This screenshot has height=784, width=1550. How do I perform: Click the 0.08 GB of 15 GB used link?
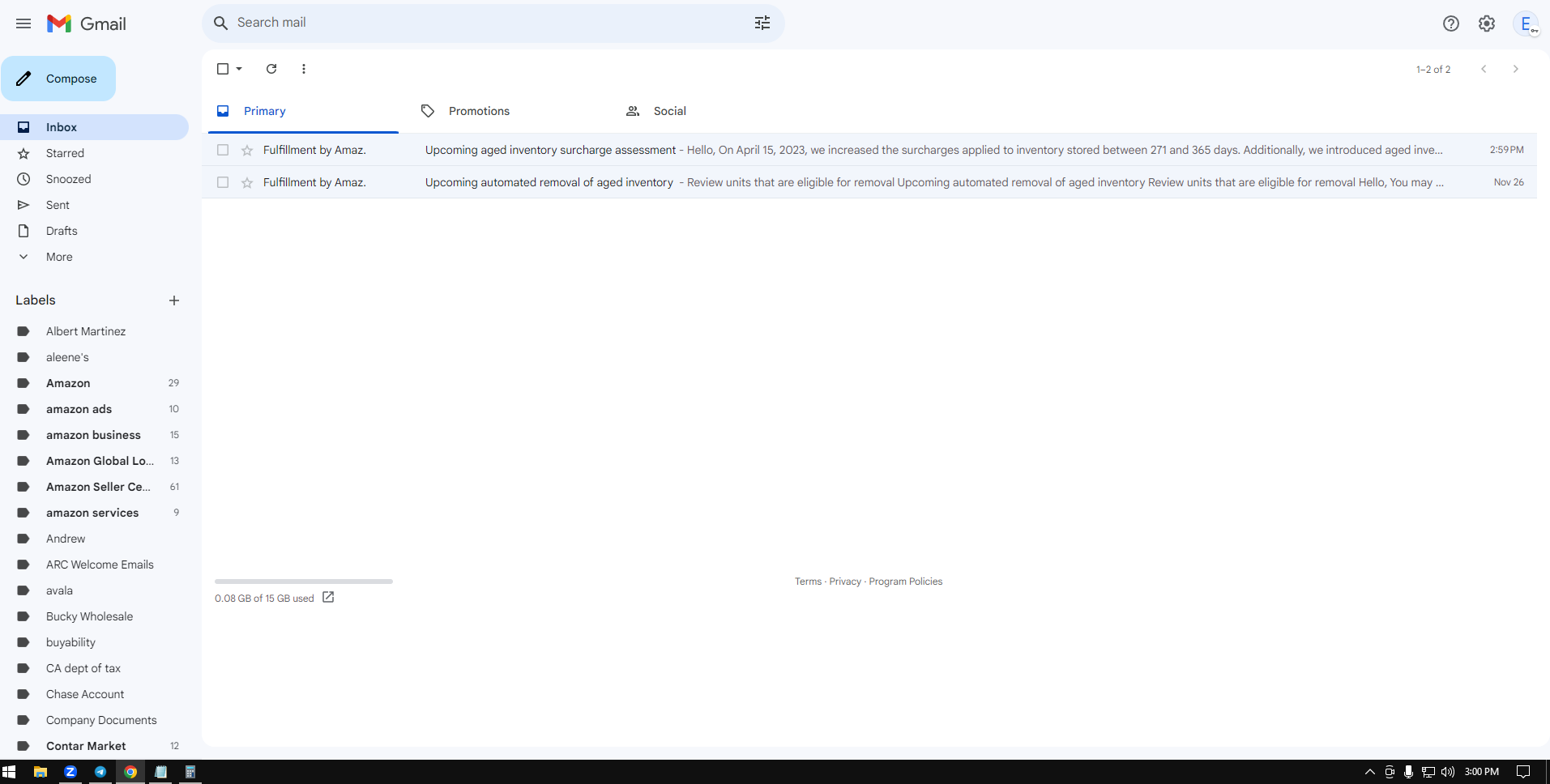coord(264,599)
